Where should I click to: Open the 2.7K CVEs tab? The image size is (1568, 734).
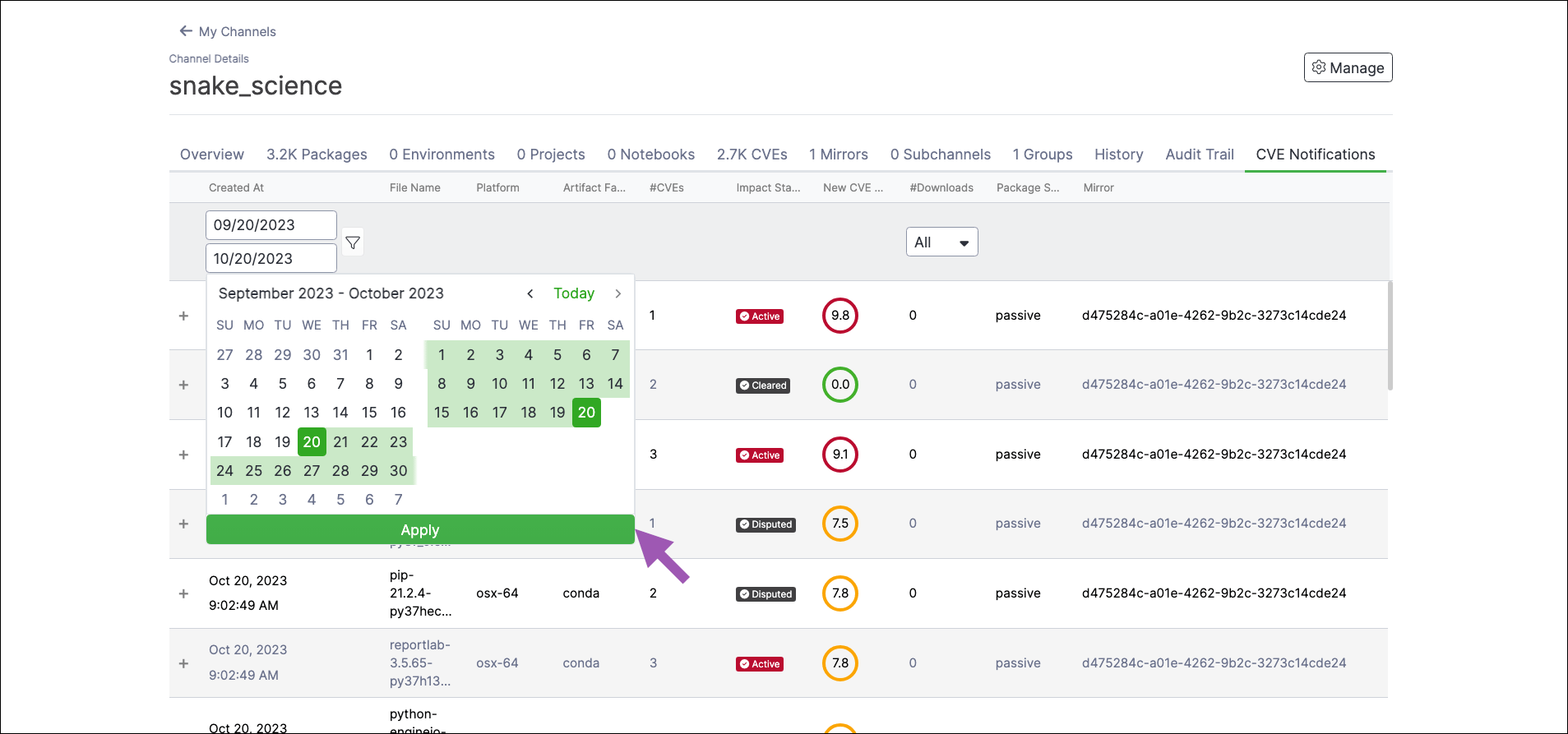tap(752, 155)
